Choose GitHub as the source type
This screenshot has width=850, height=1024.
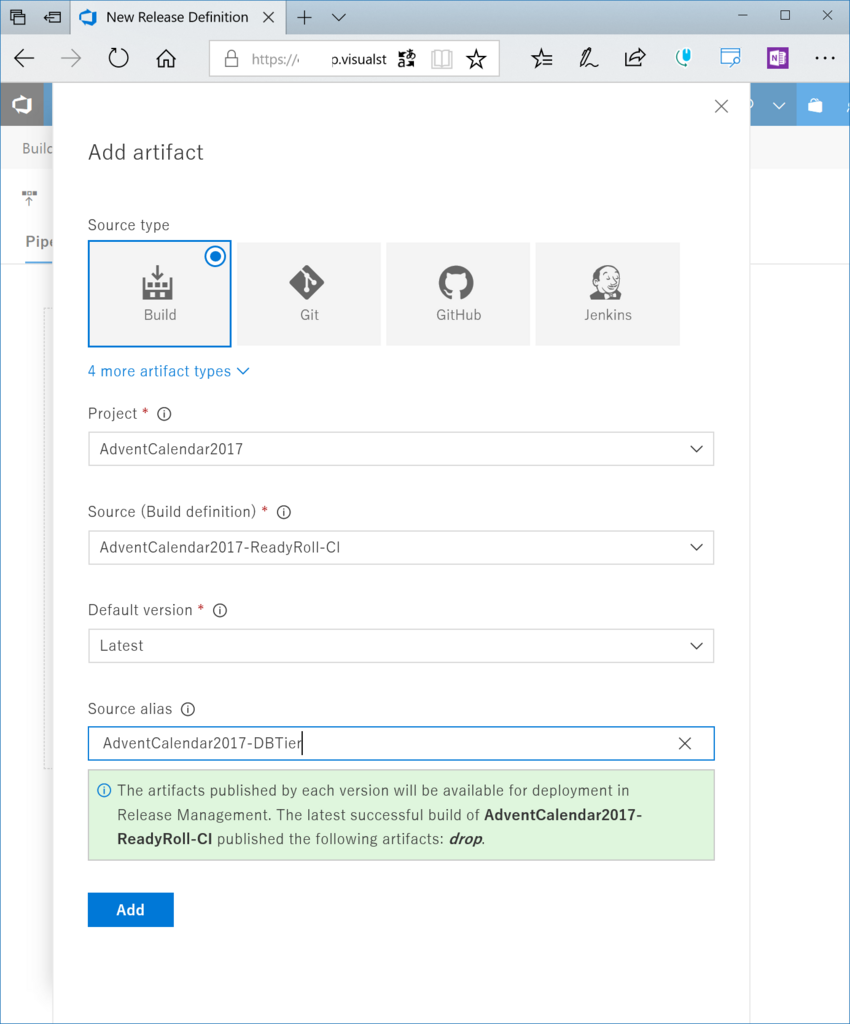[x=458, y=293]
